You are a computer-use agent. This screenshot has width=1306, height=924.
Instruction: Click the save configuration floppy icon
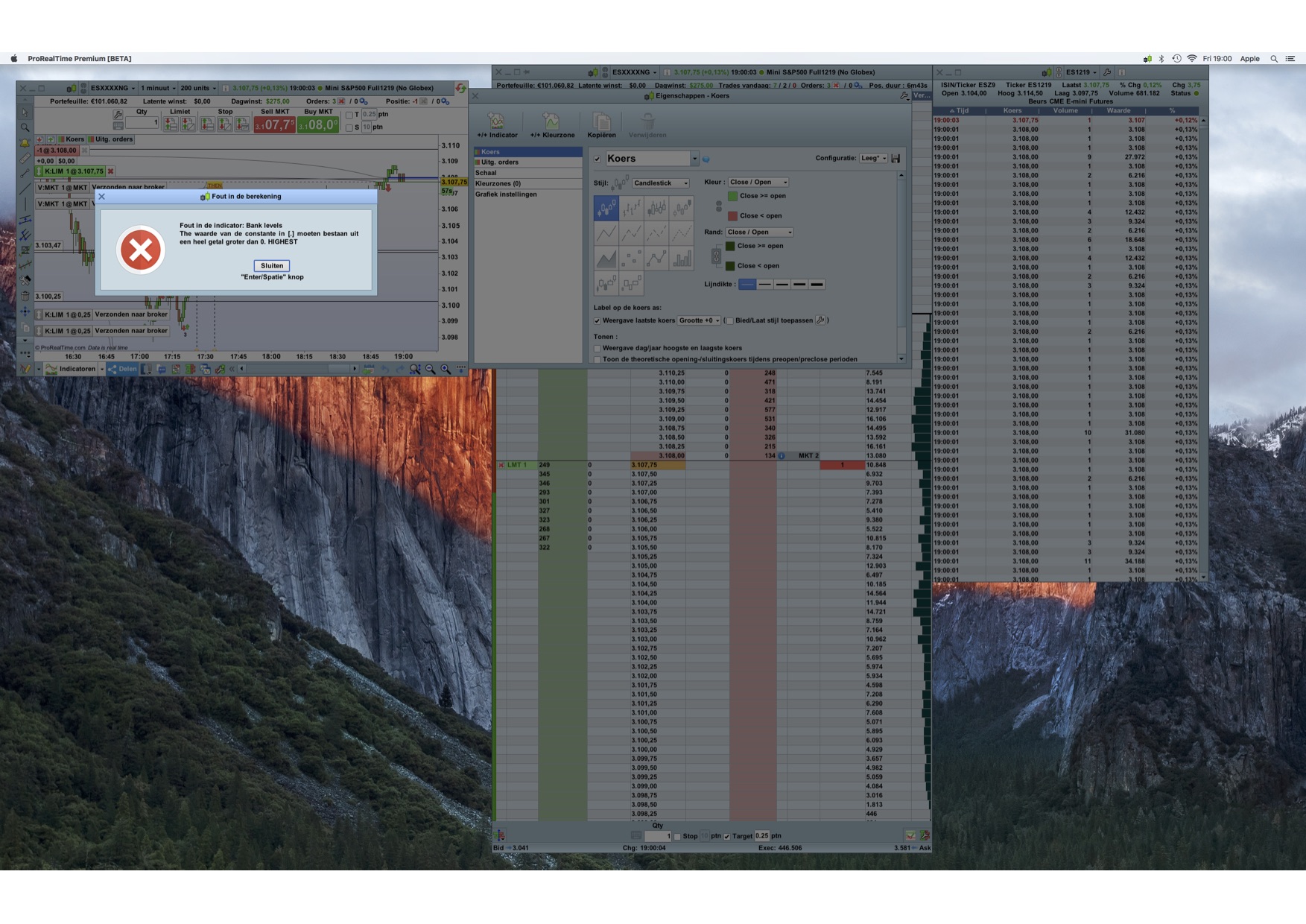click(x=896, y=158)
